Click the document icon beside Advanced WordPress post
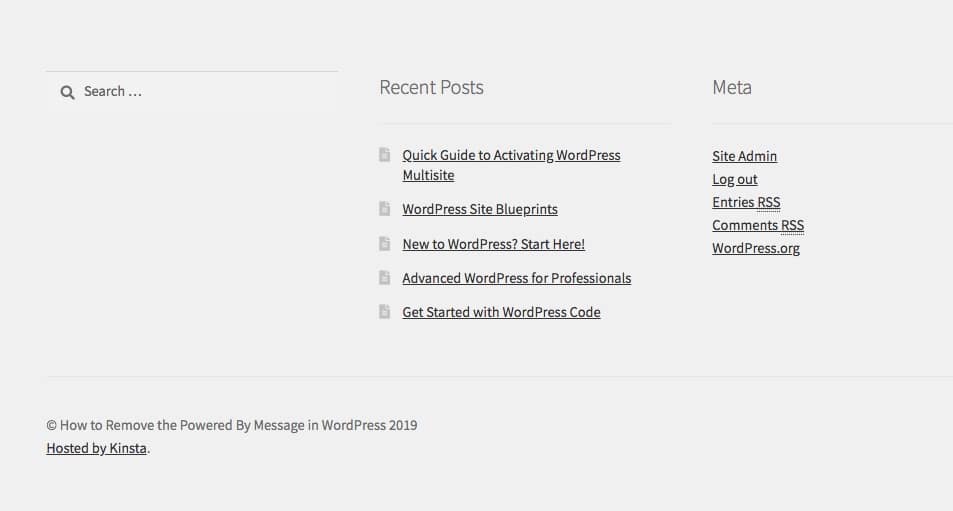The image size is (953, 511). point(384,277)
